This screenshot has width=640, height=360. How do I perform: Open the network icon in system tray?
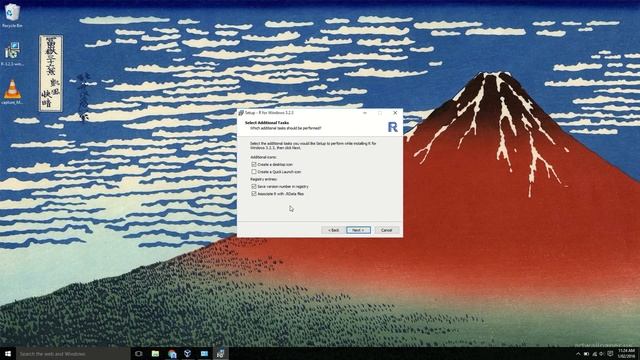[594, 354]
